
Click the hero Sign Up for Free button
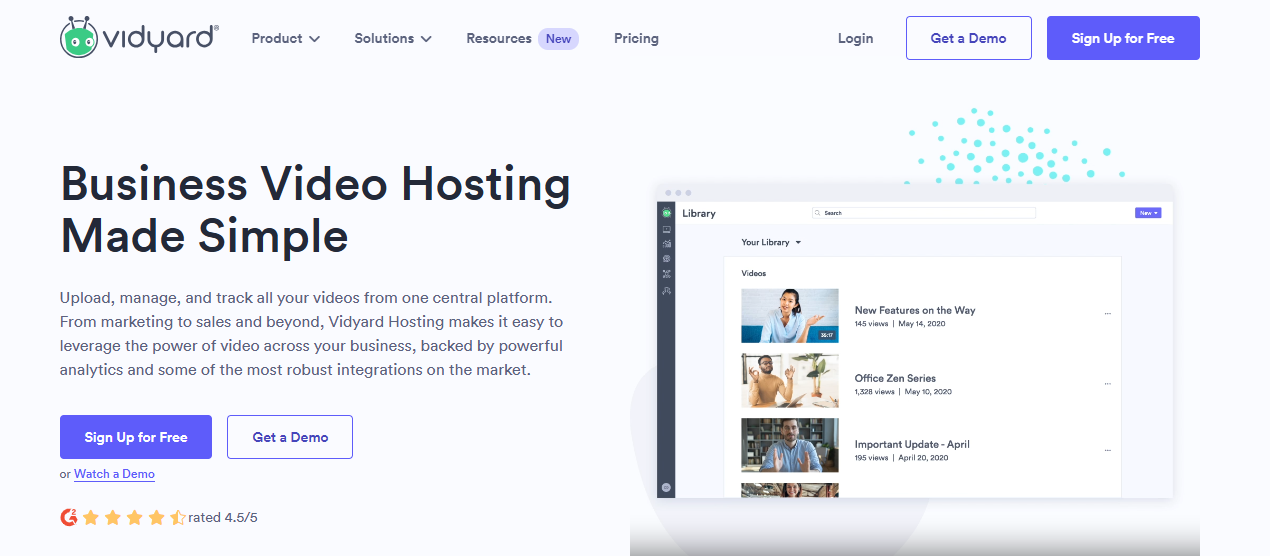pos(136,437)
